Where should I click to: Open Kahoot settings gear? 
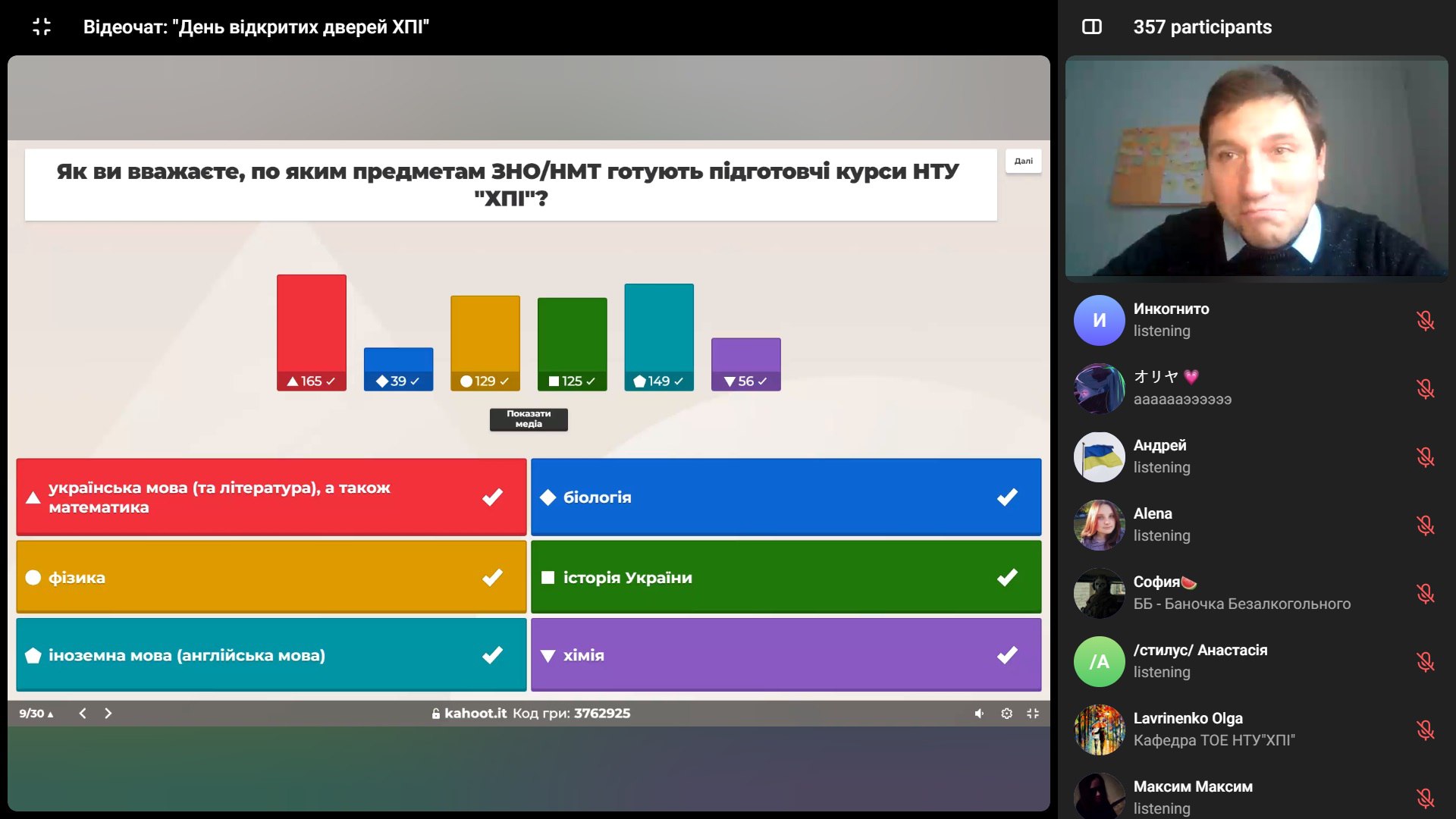(x=1006, y=713)
